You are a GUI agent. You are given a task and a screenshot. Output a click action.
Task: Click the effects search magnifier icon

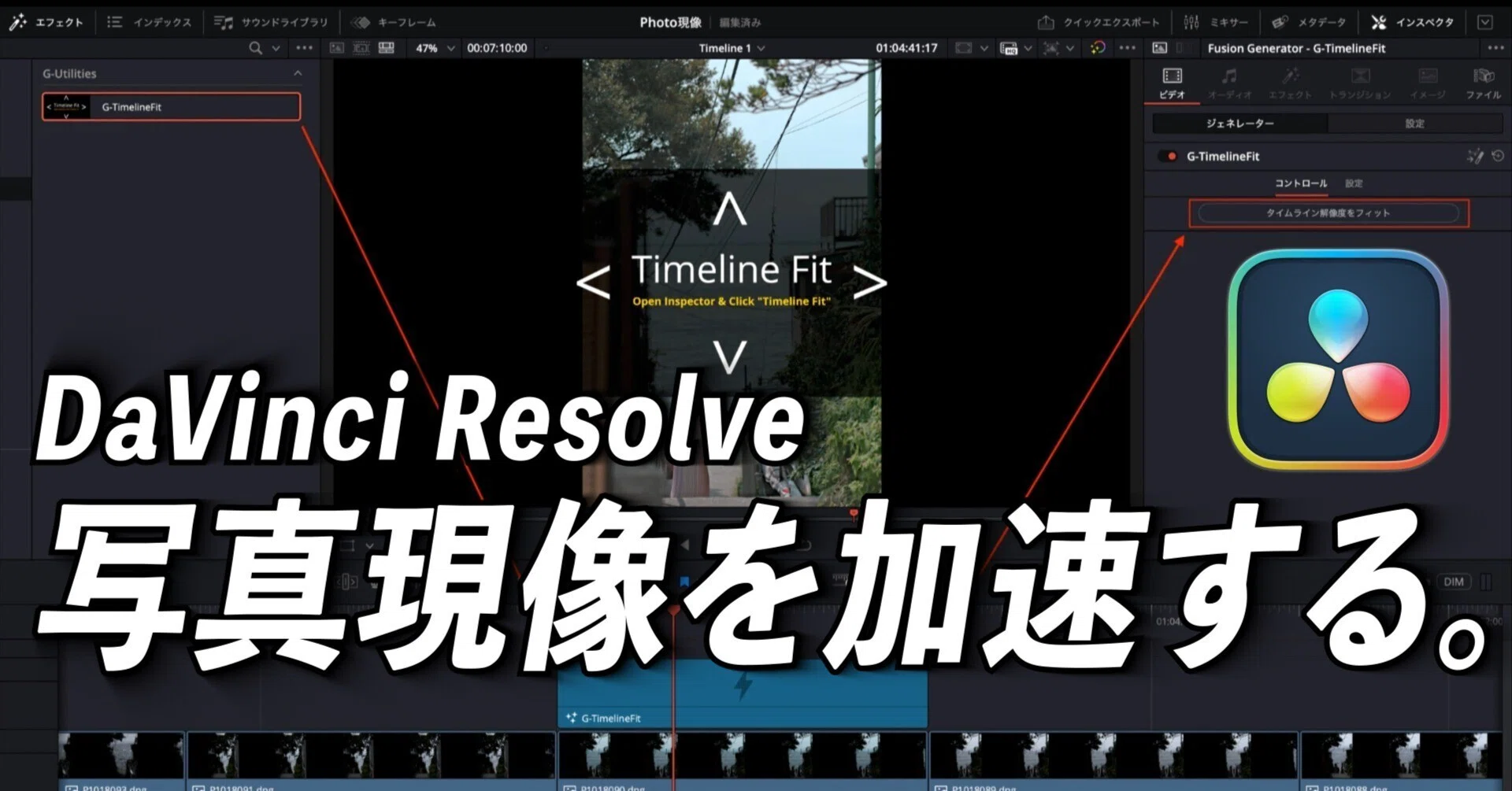255,48
